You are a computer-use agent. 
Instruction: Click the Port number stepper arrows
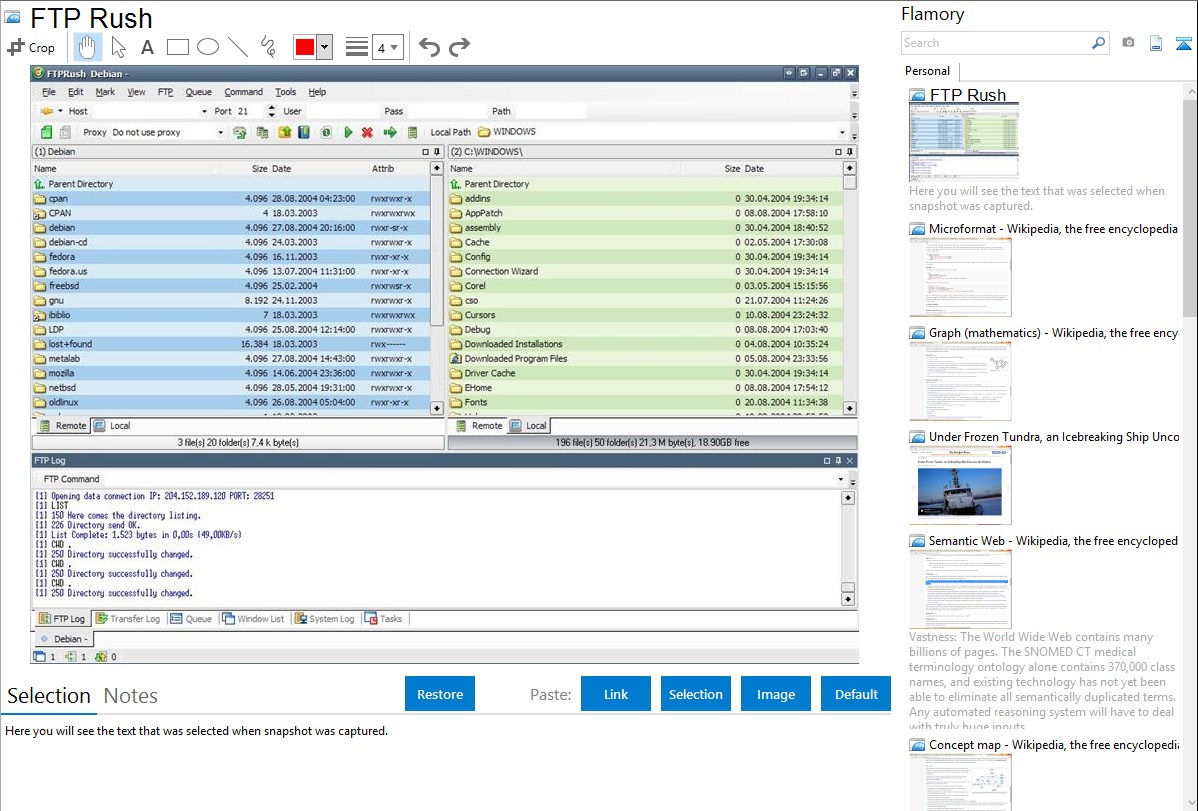[x=270, y=112]
